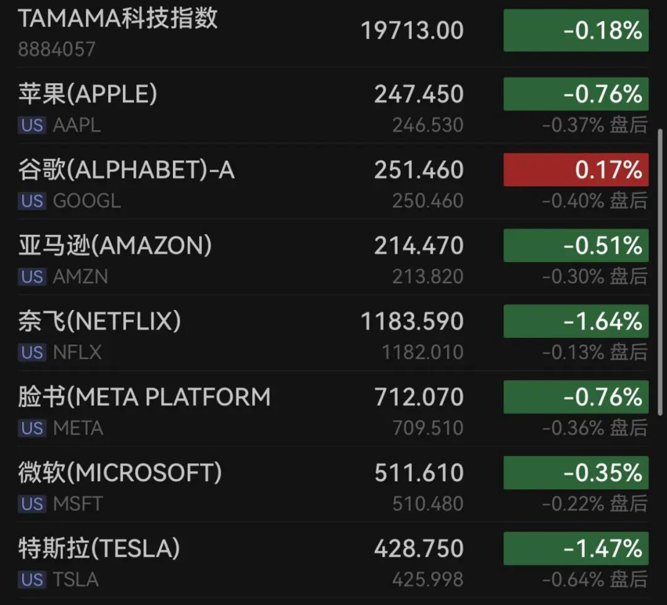The width and height of the screenshot is (667, 605).
Task: Open the 亚马逊(AMAZON) stock entry
Action: coord(115,245)
